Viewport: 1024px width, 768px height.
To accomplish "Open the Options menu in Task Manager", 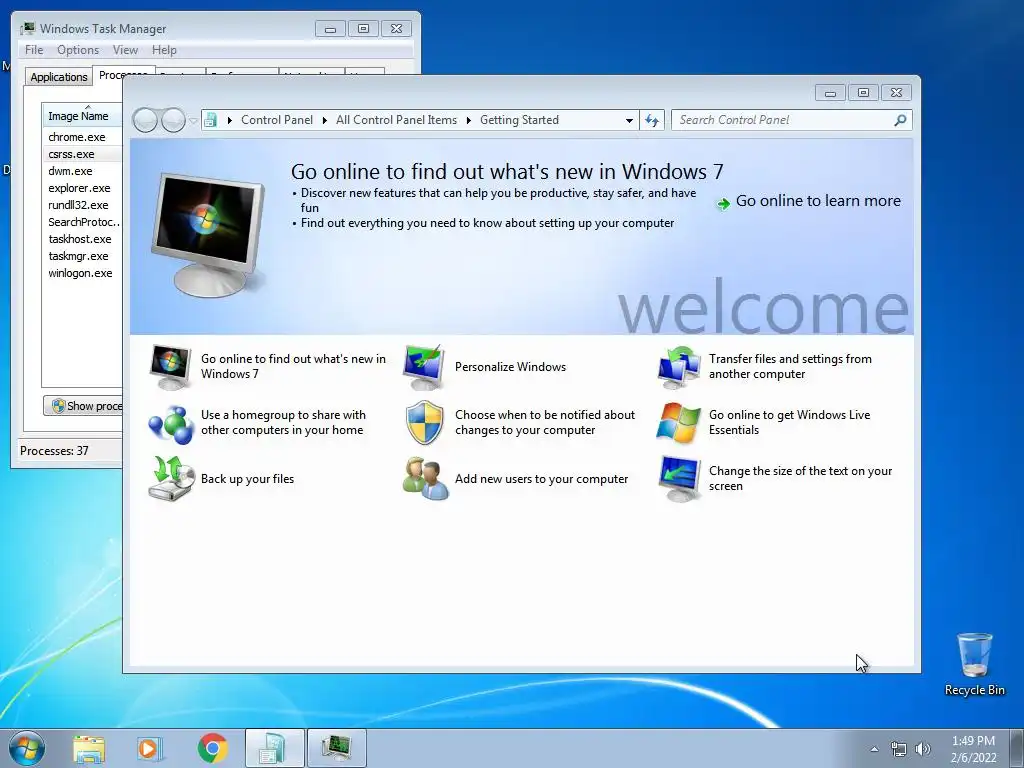I will [x=78, y=50].
